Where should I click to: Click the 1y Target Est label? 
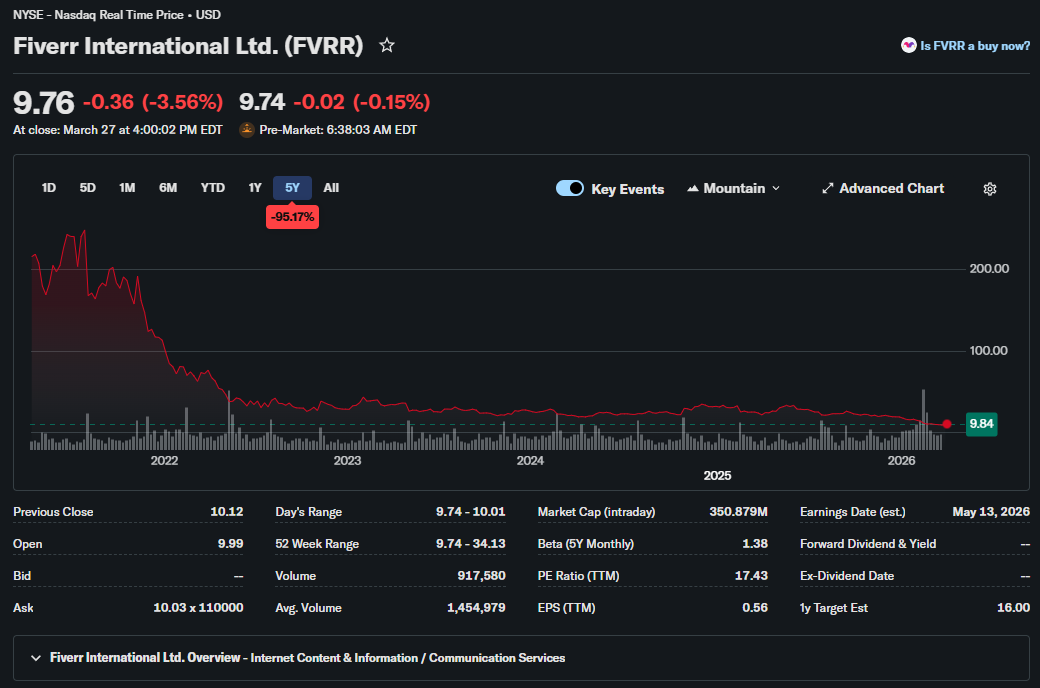pos(834,608)
